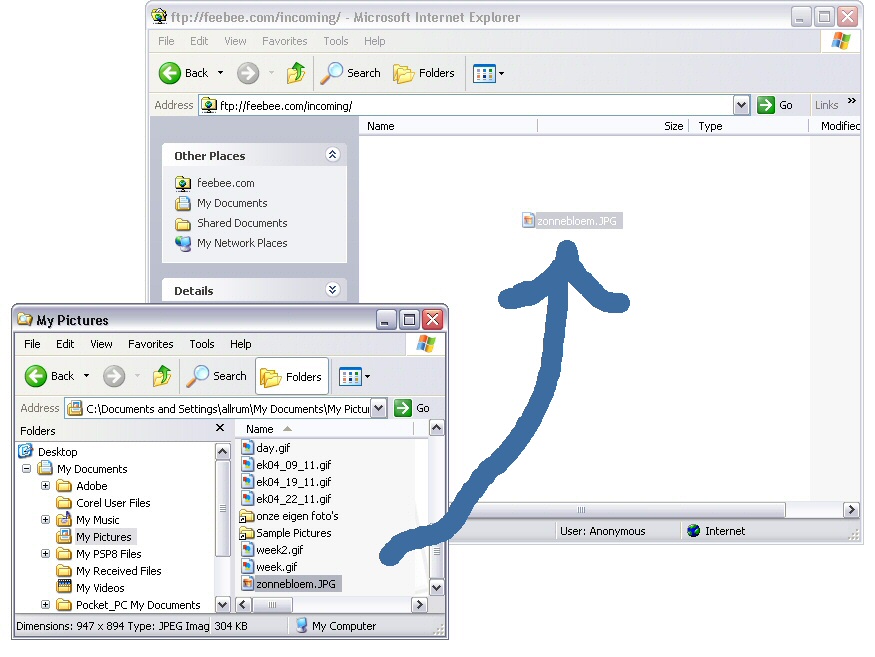Screen dimensions: 875x657
Task: Expand the My Music folder node
Action: tap(46, 520)
